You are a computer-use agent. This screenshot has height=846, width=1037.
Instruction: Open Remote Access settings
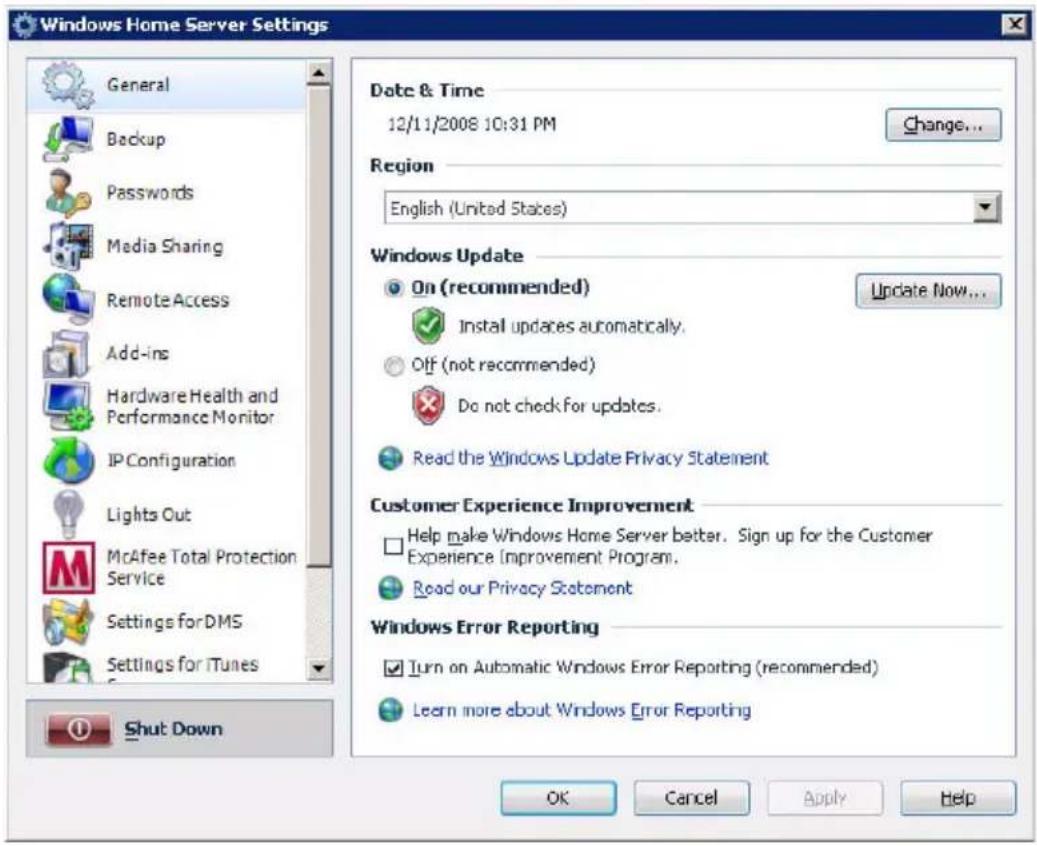coord(167,300)
